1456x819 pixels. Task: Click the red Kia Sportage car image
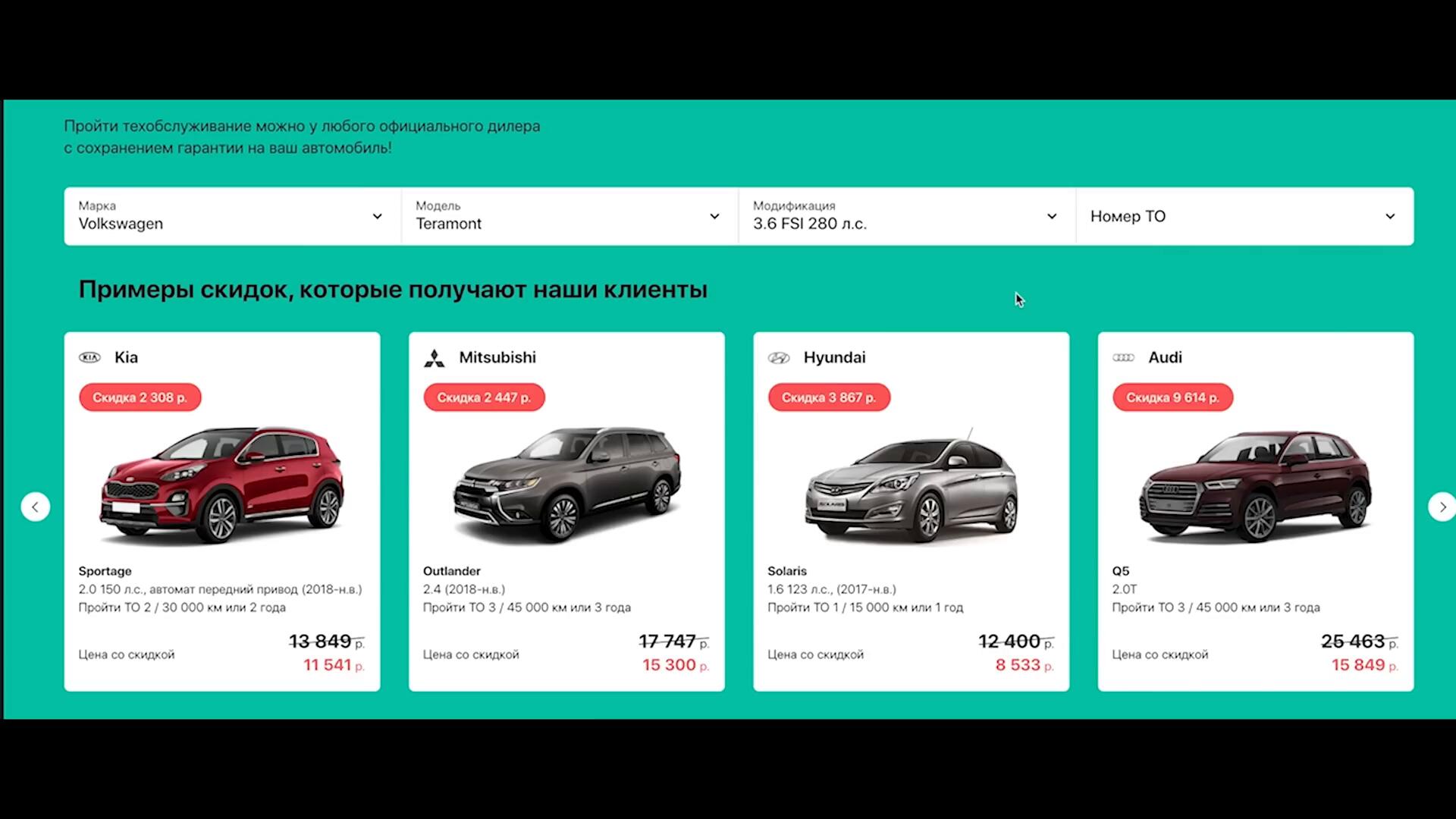pyautogui.click(x=222, y=485)
